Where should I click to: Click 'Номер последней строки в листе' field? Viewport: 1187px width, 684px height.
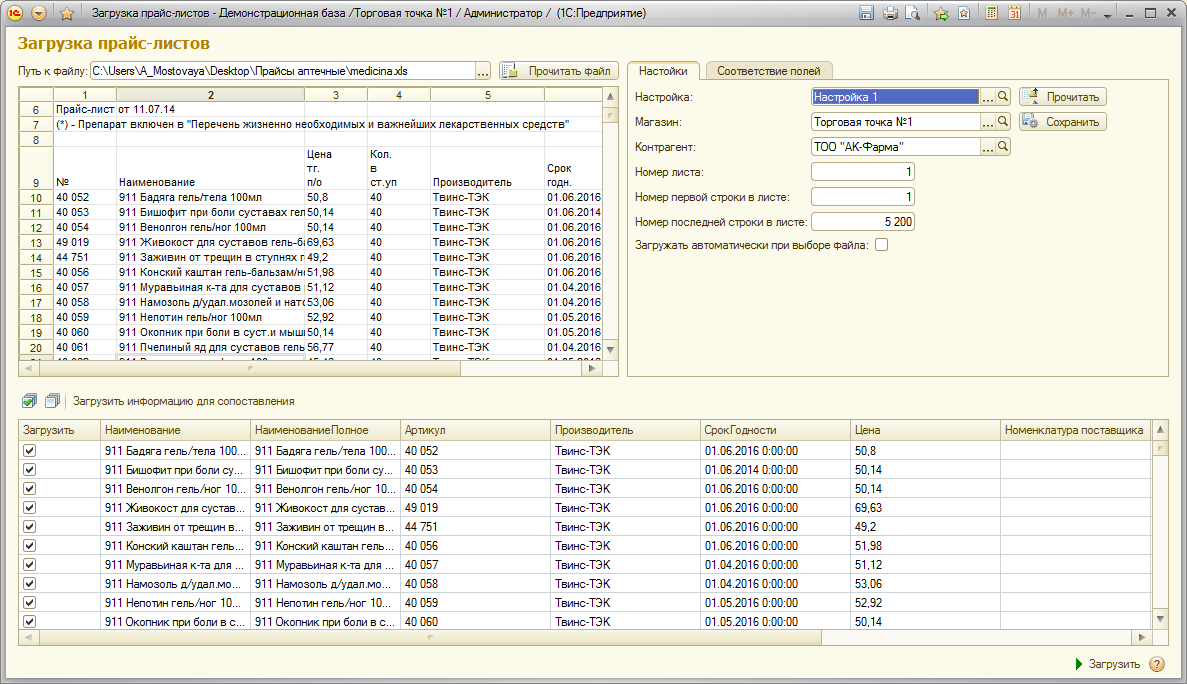click(x=862, y=222)
